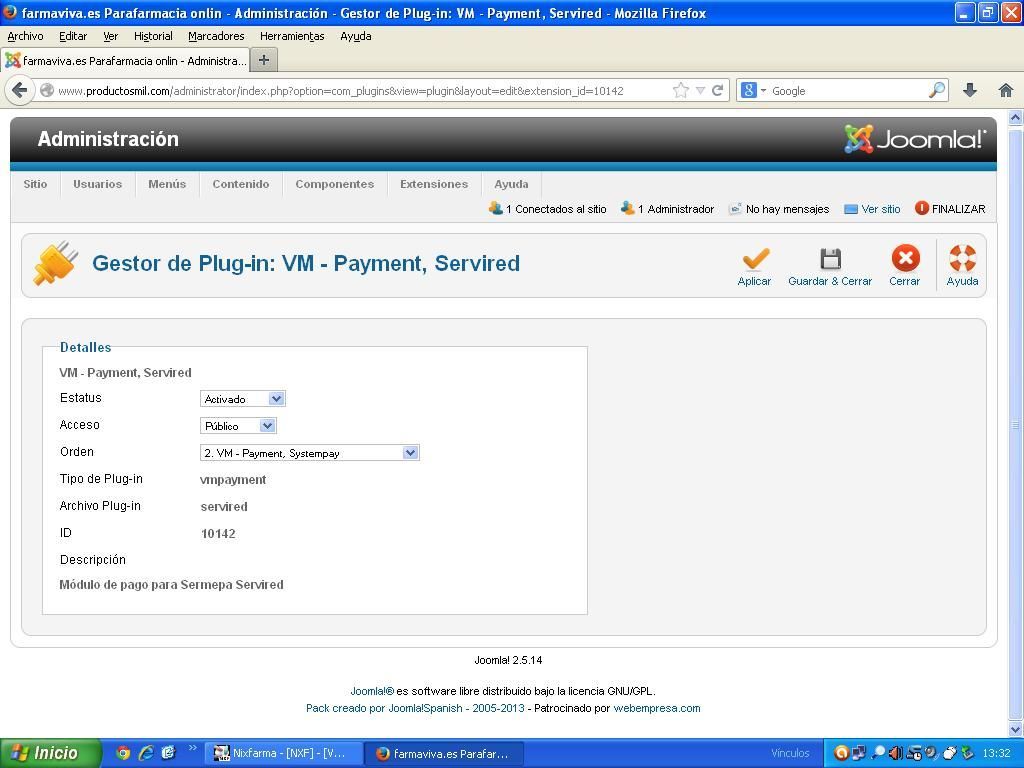Open the Historial menu
This screenshot has width=1024, height=768.
153,36
